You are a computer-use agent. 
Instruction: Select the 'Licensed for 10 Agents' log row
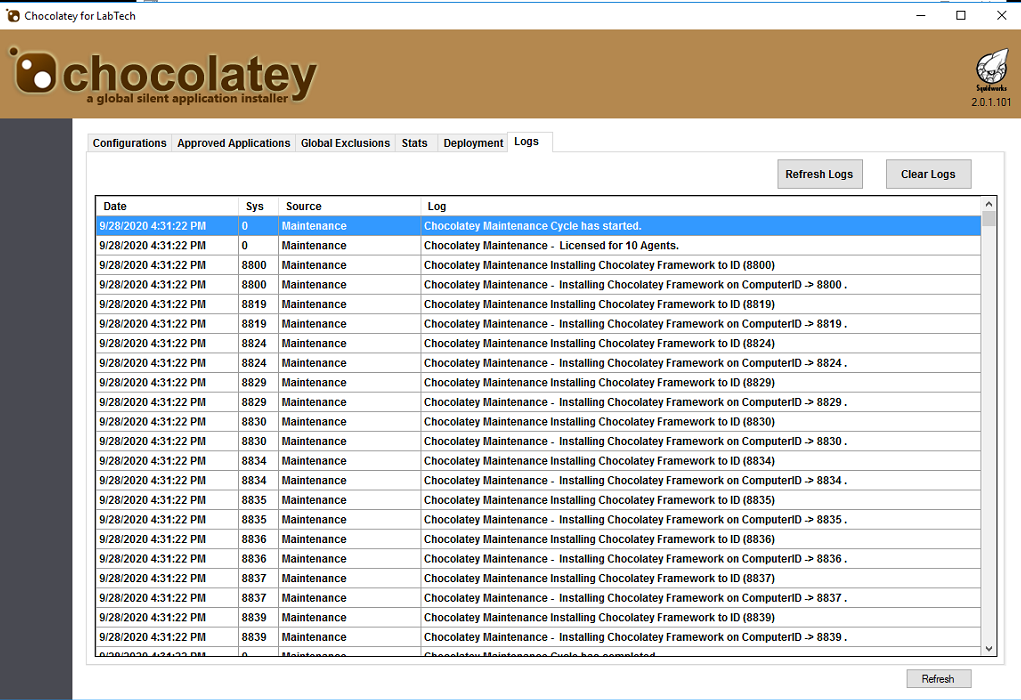(551, 246)
